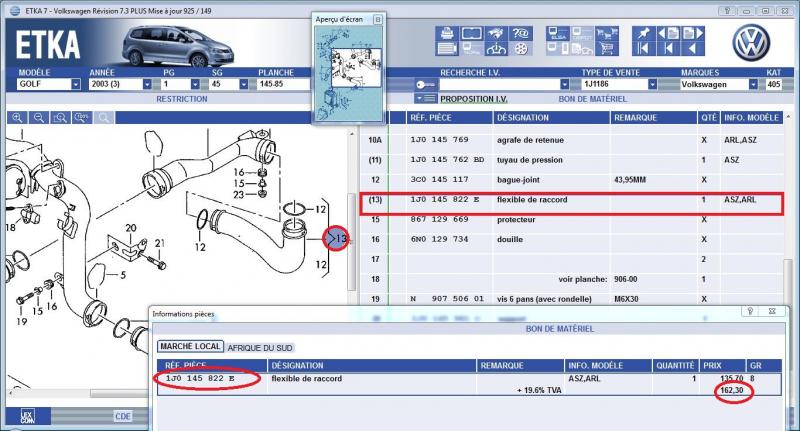The image size is (800, 431).
Task: Select row 15 protecteur
Action: (572, 219)
